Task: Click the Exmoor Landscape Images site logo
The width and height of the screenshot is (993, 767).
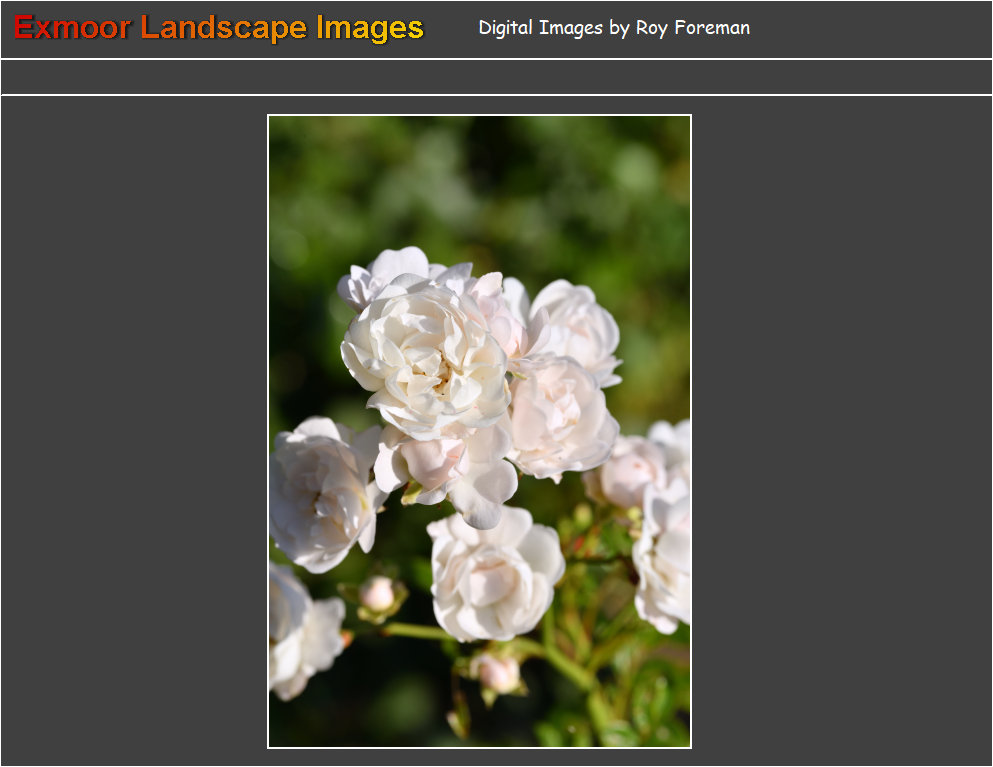Action: pos(216,28)
